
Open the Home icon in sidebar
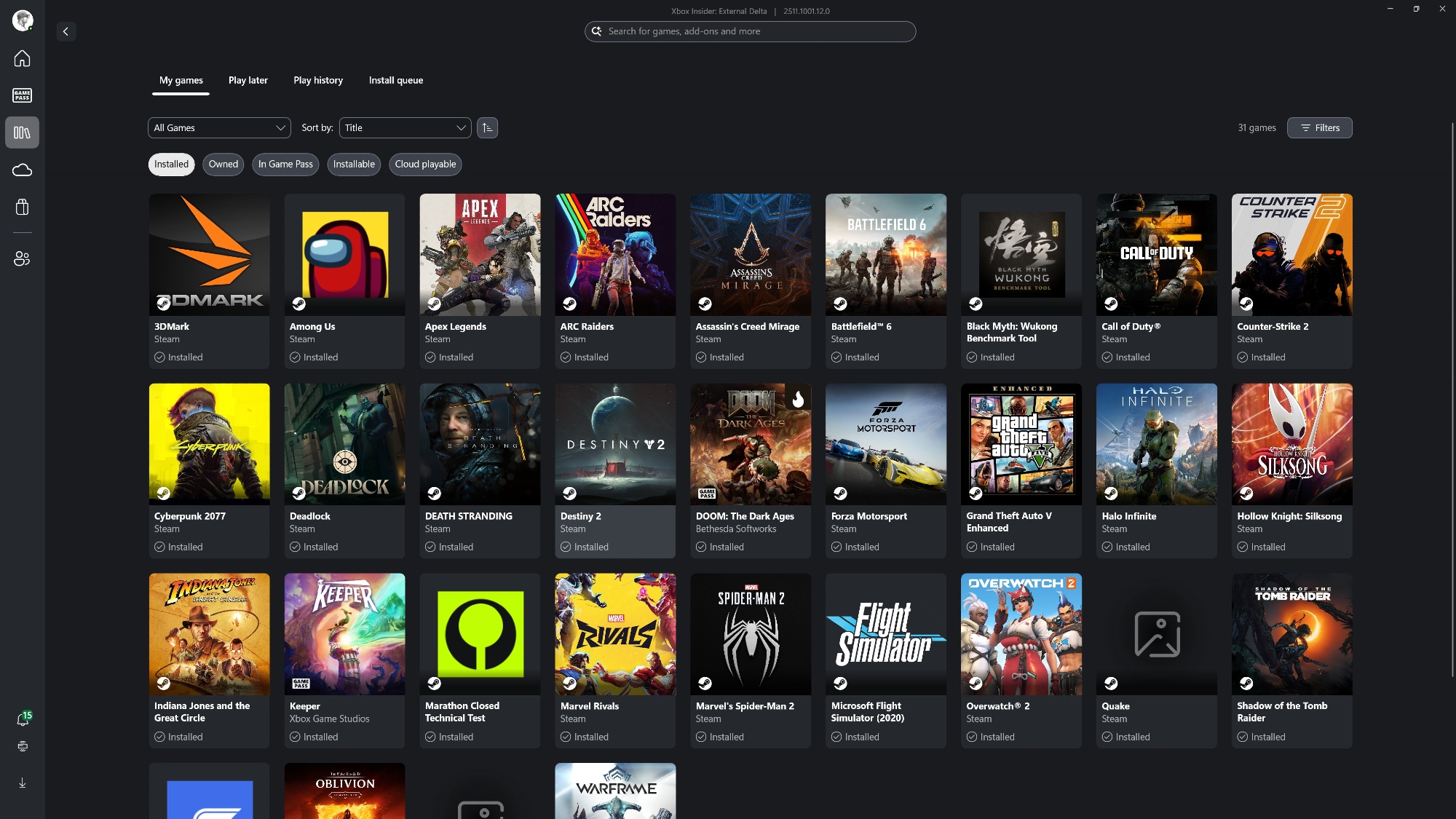[22, 58]
